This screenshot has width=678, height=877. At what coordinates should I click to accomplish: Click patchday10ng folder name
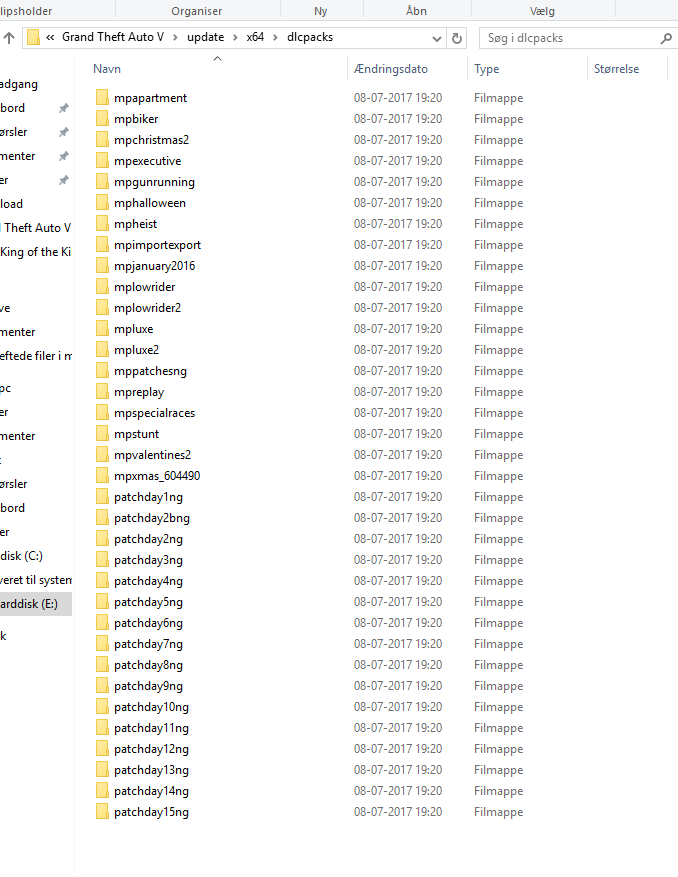coord(151,708)
